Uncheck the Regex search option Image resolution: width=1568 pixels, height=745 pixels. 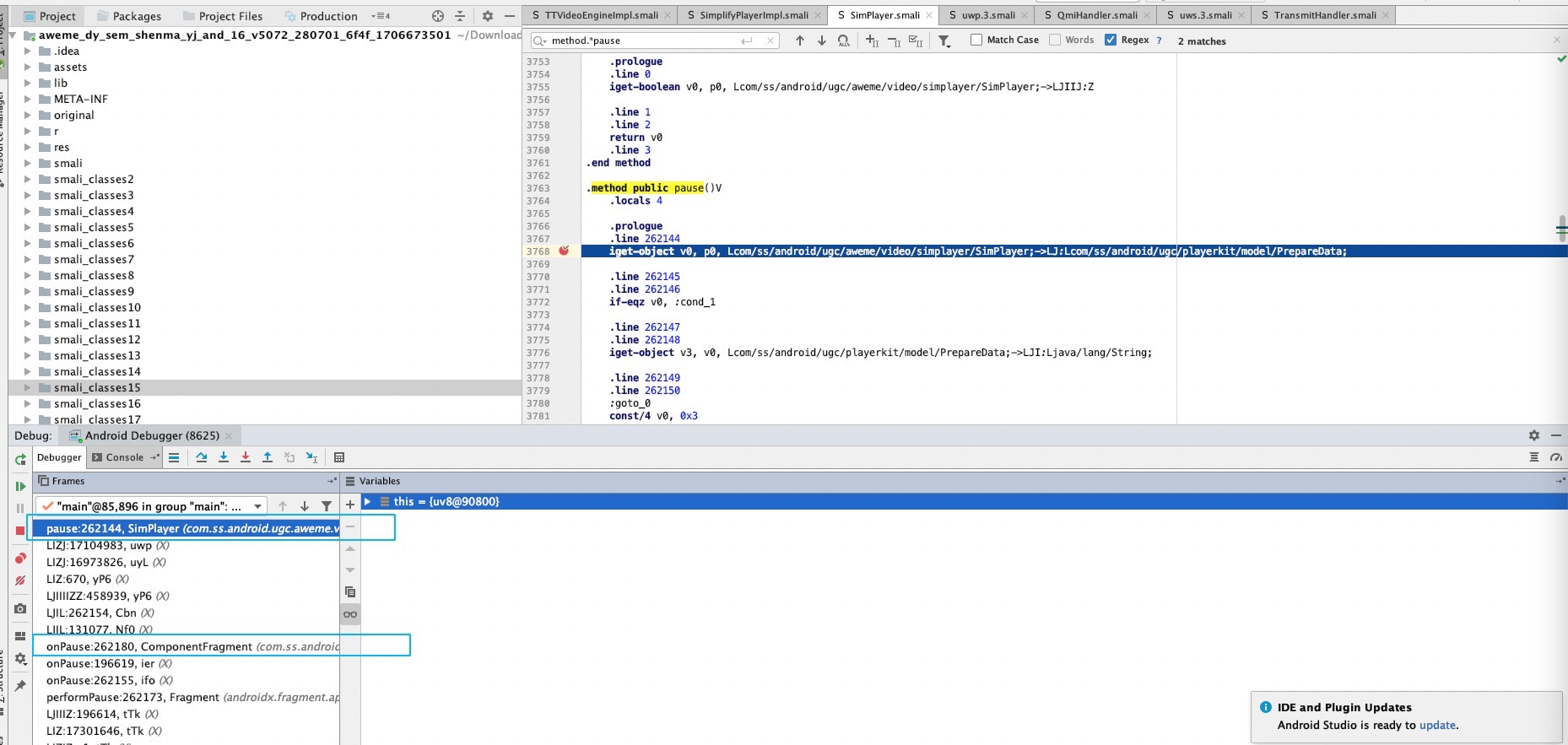tap(1111, 40)
